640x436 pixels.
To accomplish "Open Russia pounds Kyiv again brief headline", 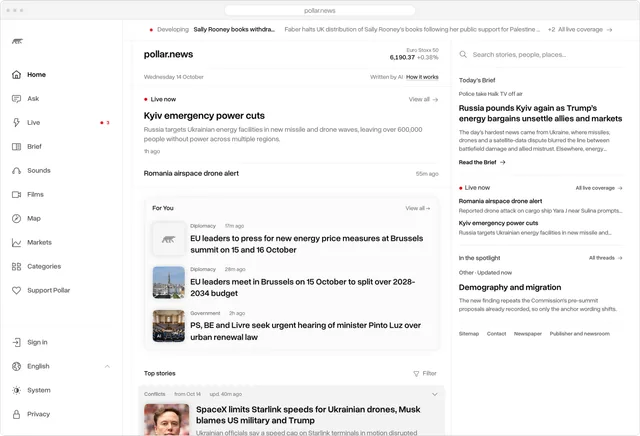I will click(x=540, y=113).
